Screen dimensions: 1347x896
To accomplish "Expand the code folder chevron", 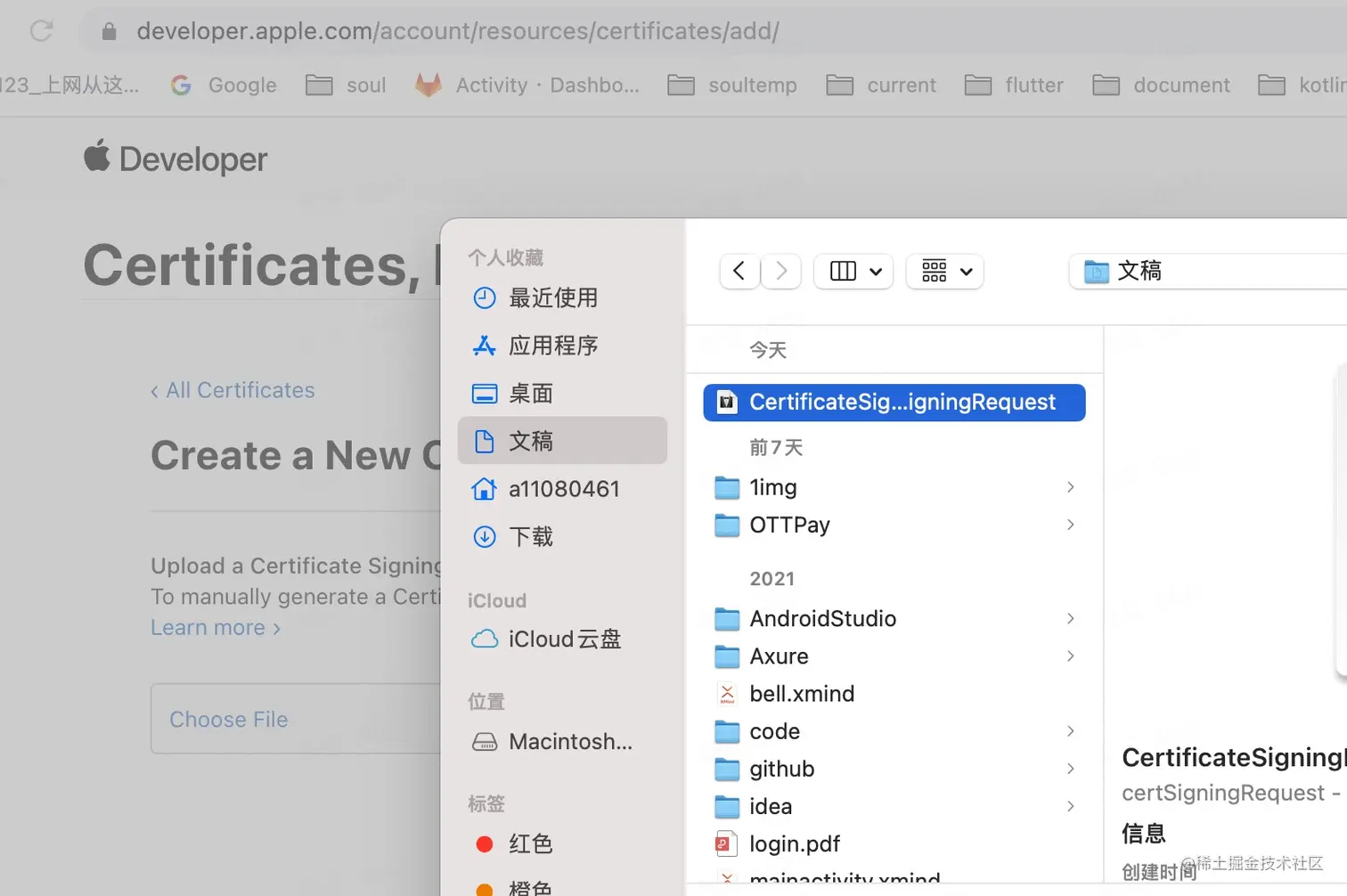I will click(1071, 731).
